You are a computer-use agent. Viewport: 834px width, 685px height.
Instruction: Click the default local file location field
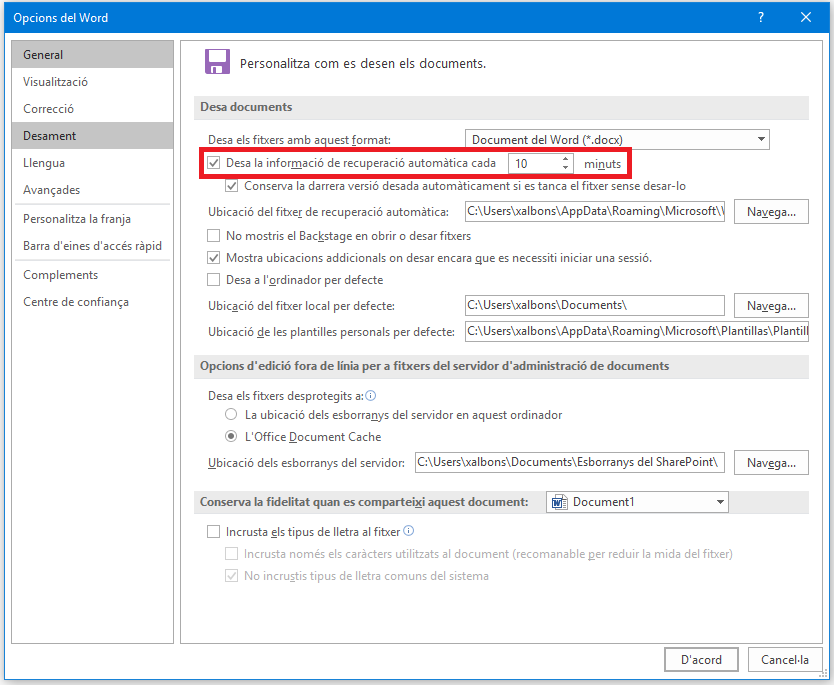(x=594, y=305)
